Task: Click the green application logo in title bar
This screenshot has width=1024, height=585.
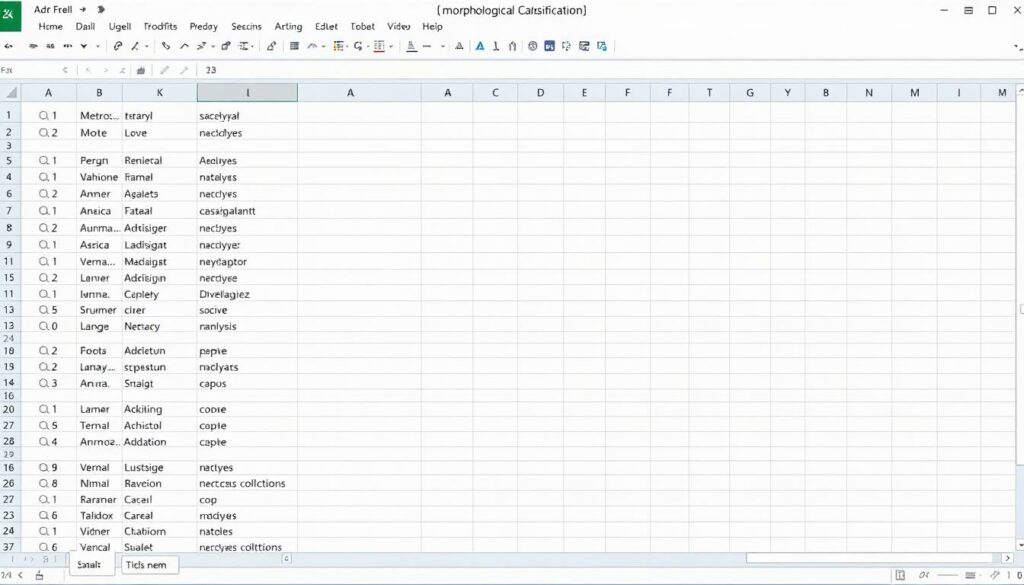Action: coord(10,16)
